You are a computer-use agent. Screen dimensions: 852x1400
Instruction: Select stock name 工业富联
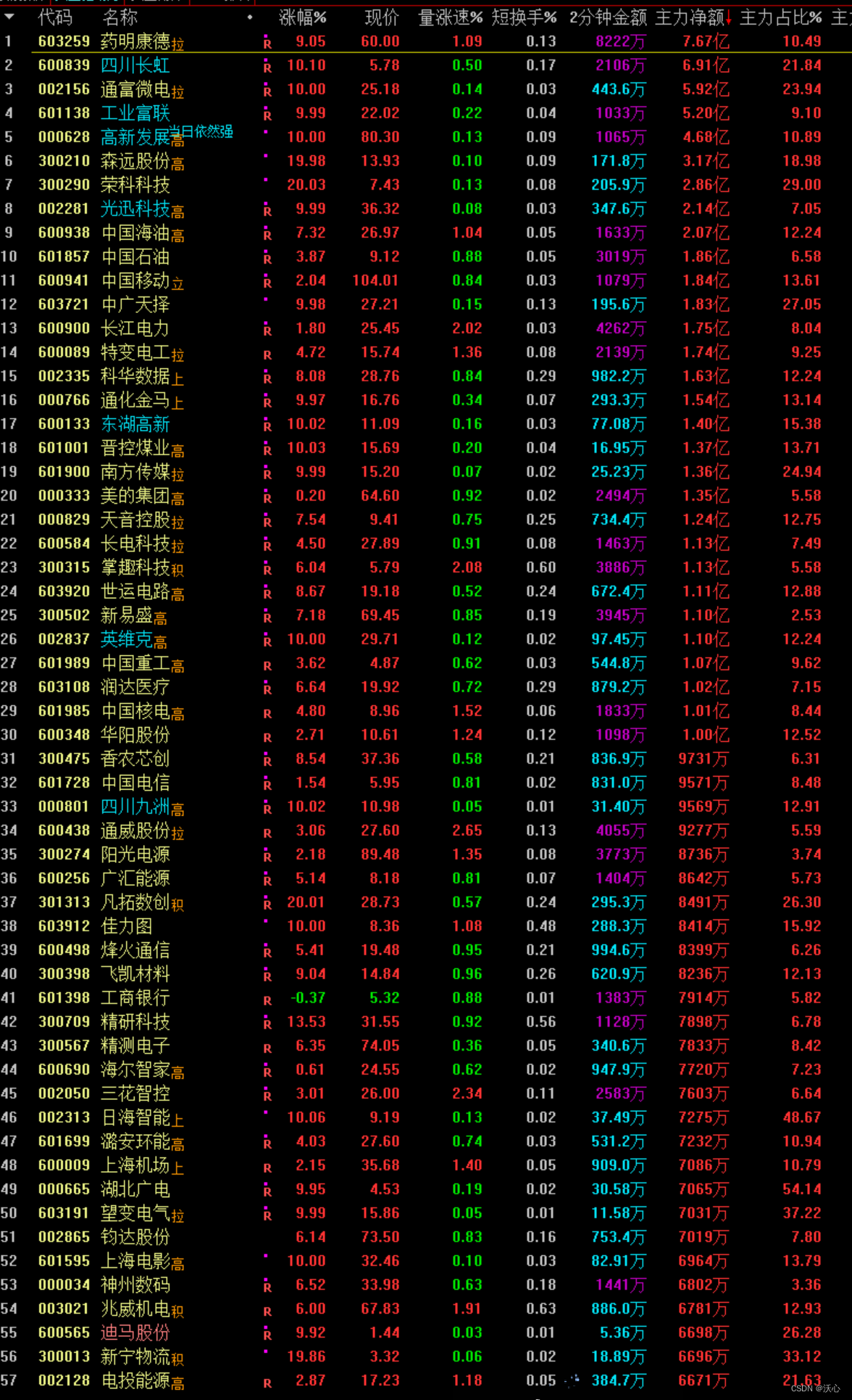(x=135, y=113)
